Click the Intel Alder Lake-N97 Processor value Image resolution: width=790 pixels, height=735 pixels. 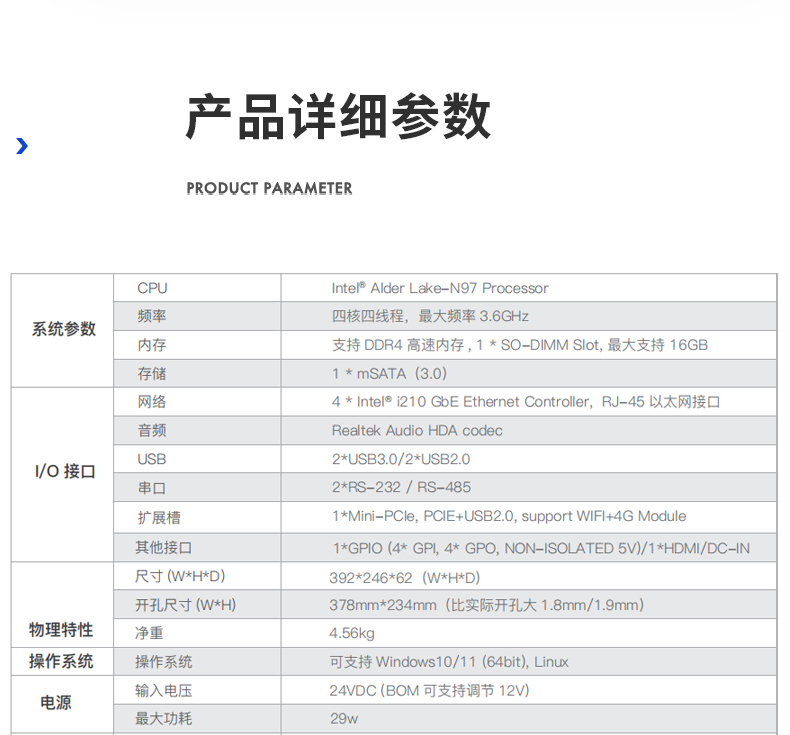[440, 288]
